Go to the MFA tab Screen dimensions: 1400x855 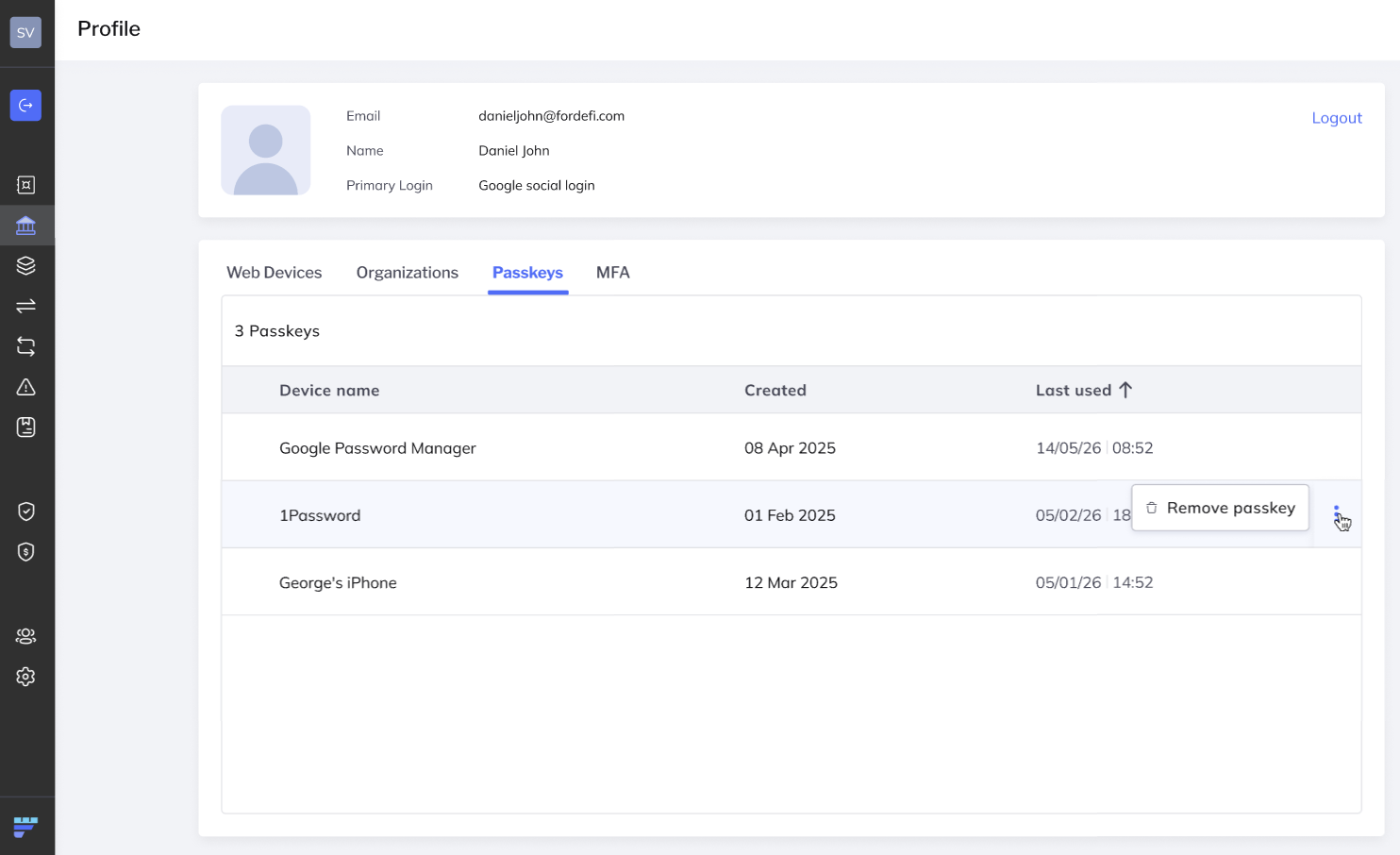coord(613,273)
